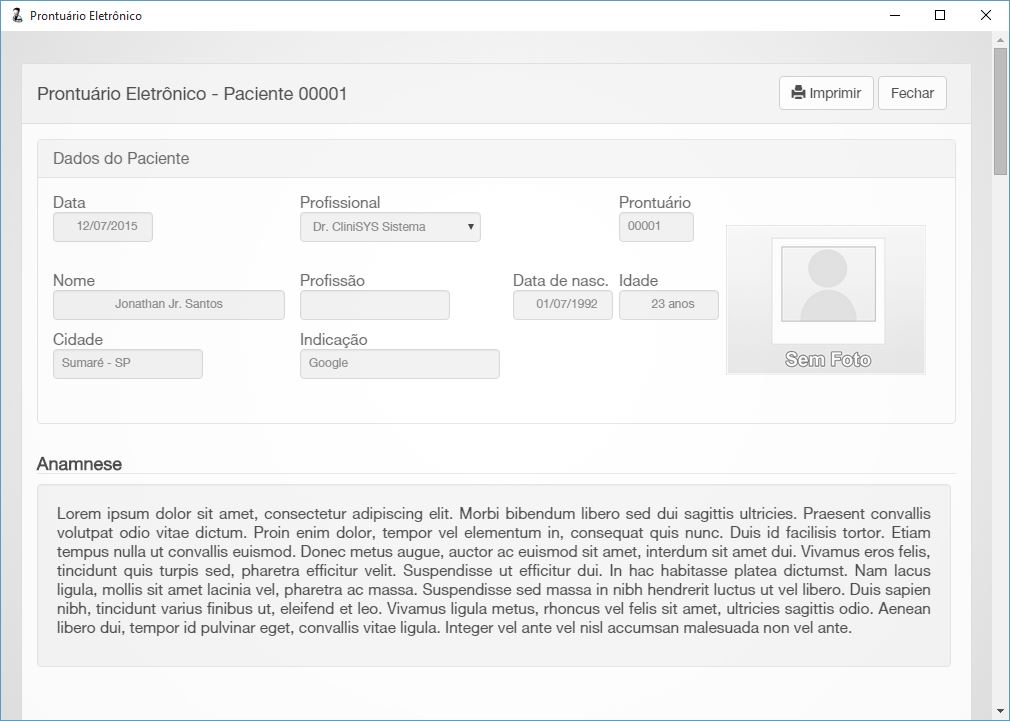Maximize the Prontuário Eletrônico window
The image size is (1010, 721).
click(939, 15)
